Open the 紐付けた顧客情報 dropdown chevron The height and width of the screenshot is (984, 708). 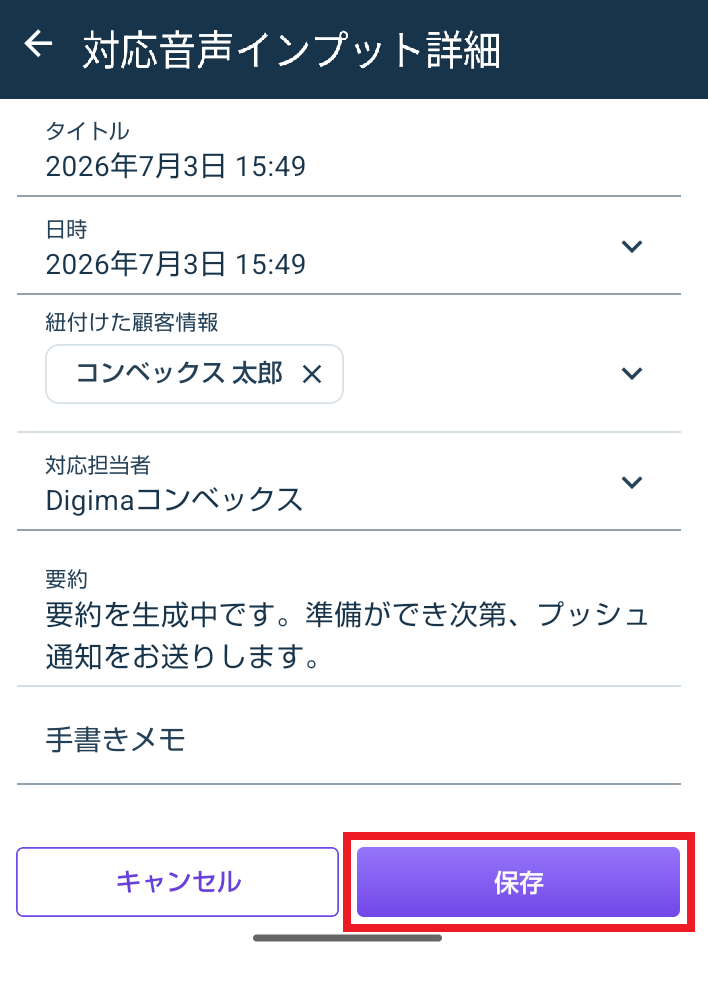(x=631, y=374)
